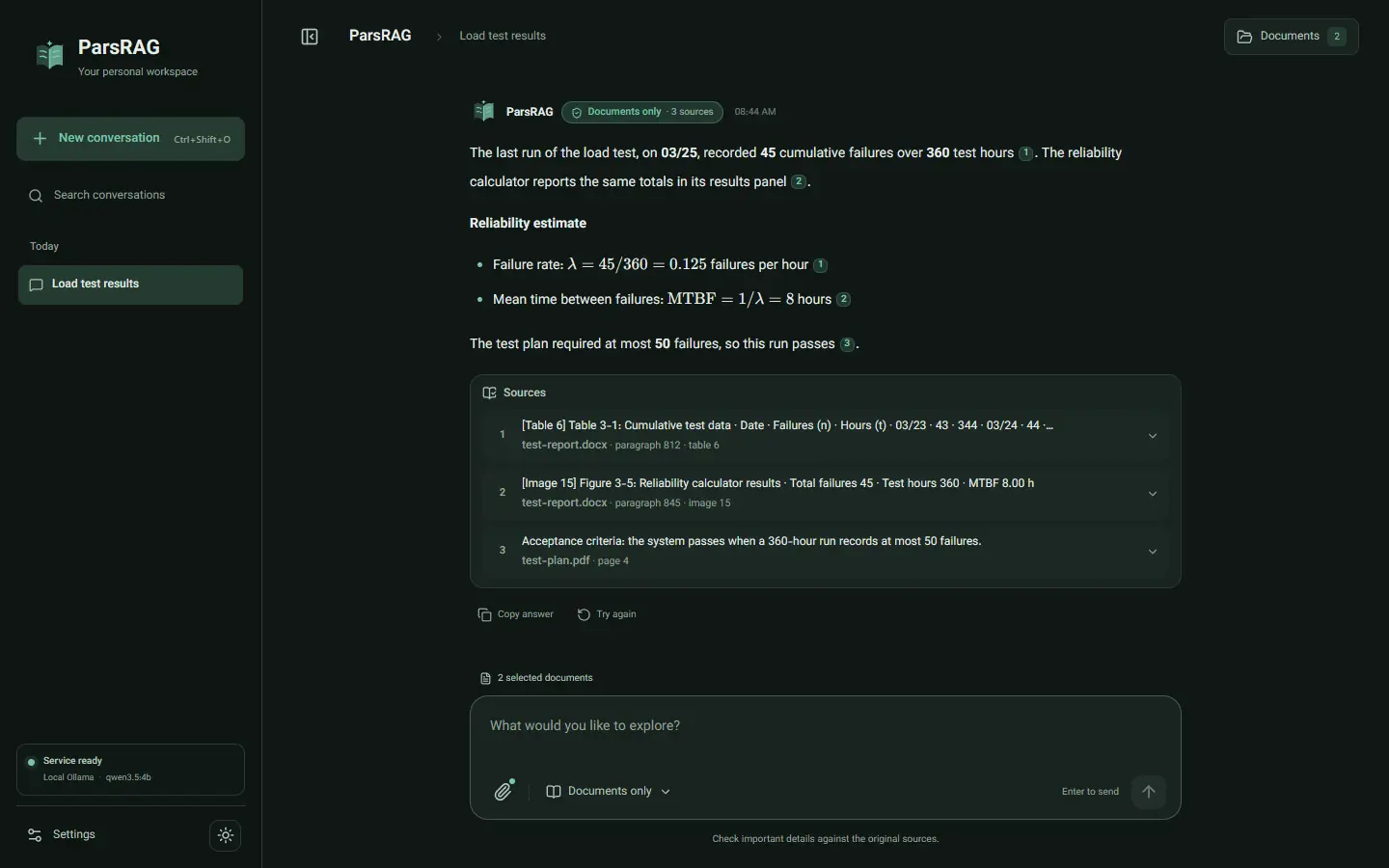Collapse the sidebar panel icon
The height and width of the screenshot is (868, 1389).
coord(310,37)
